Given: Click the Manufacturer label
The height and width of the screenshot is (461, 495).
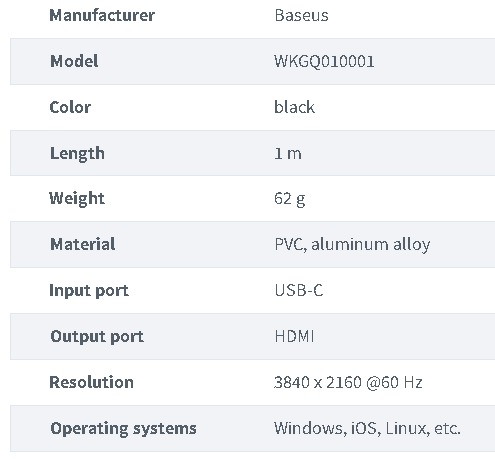Looking at the screenshot, I should click(x=102, y=15).
